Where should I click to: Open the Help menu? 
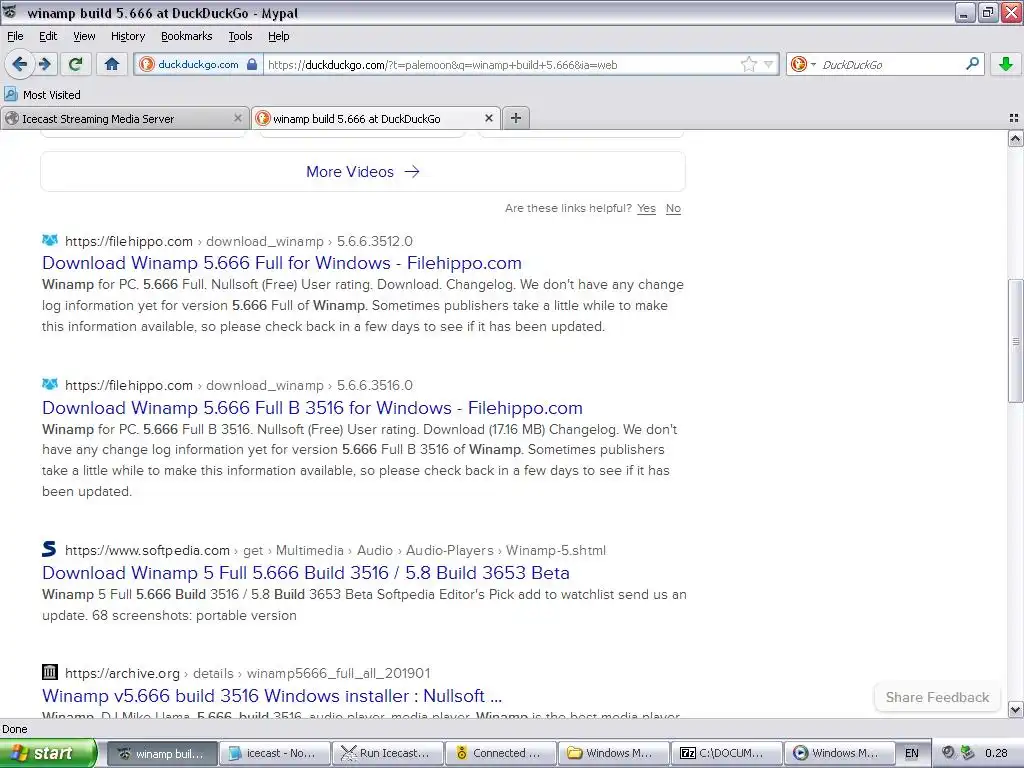point(278,36)
